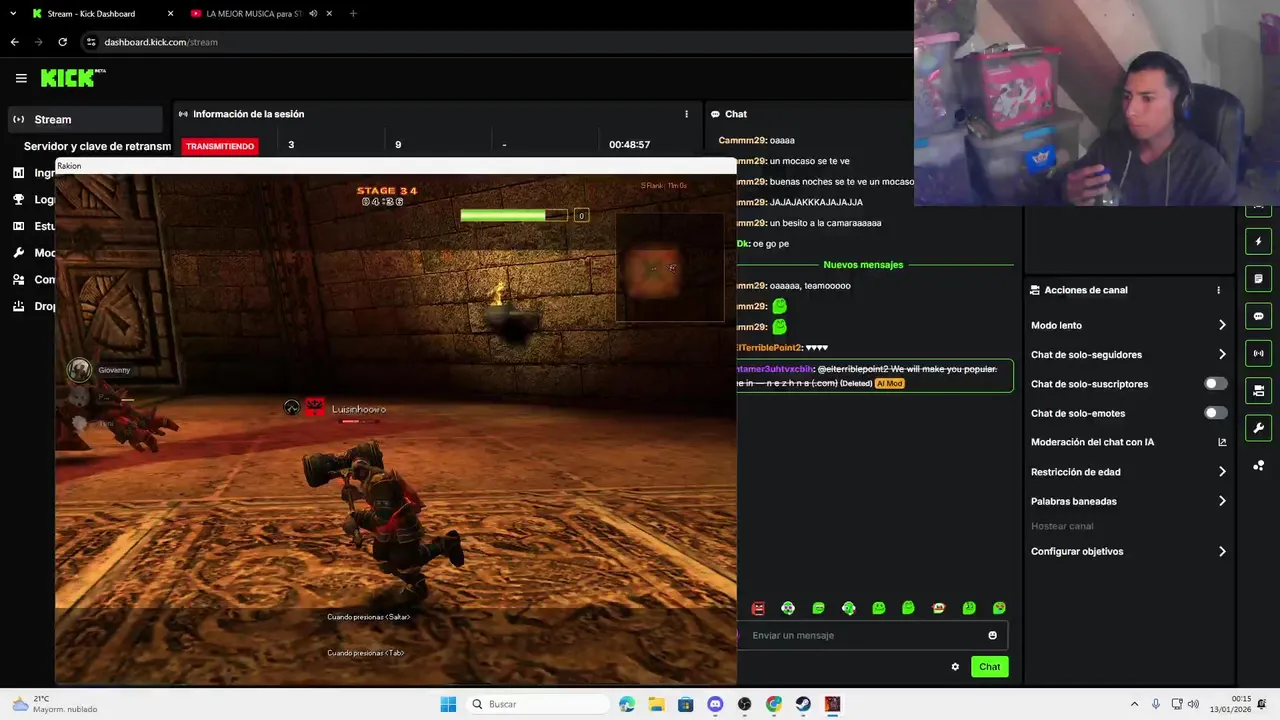Open emoji picker in message box
Image resolution: width=1280 pixels, height=720 pixels.
[992, 635]
